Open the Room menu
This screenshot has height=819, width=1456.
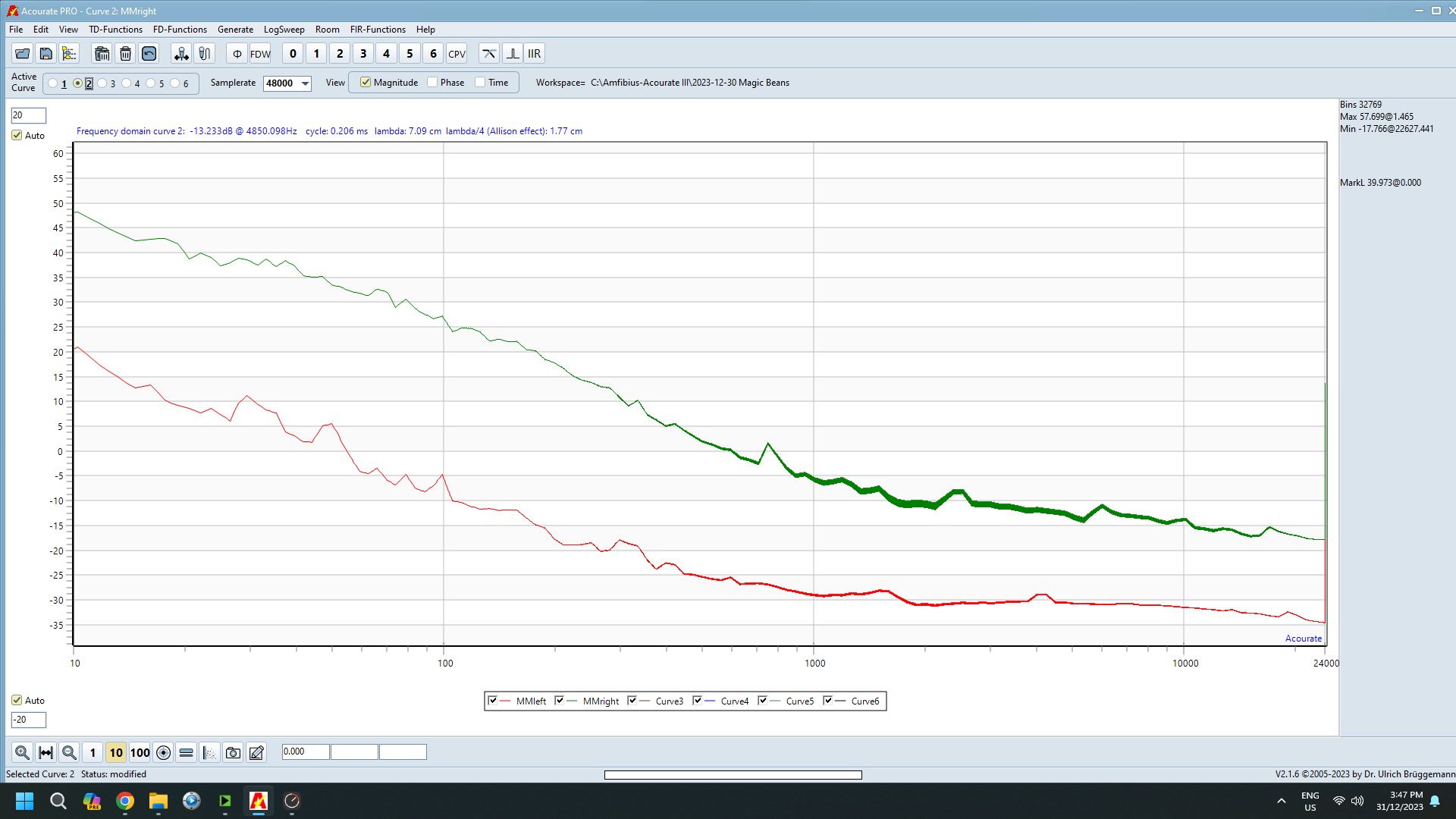click(328, 30)
